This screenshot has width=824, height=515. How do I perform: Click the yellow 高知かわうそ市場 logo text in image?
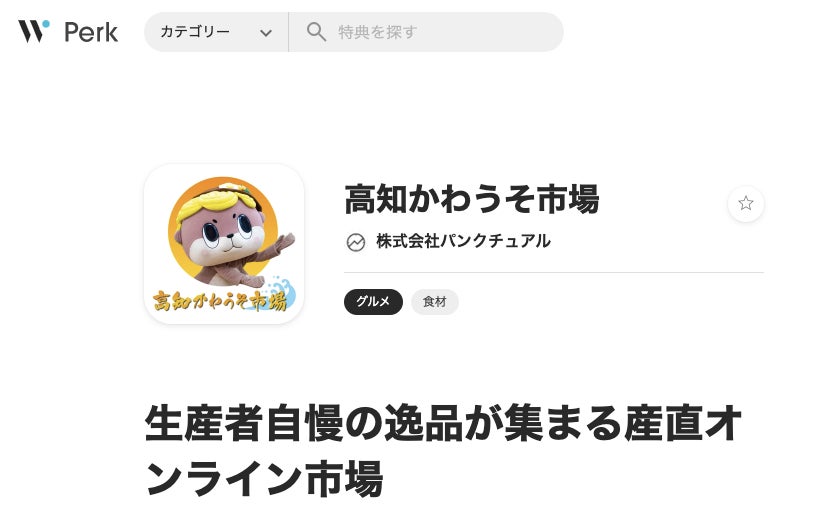220,301
